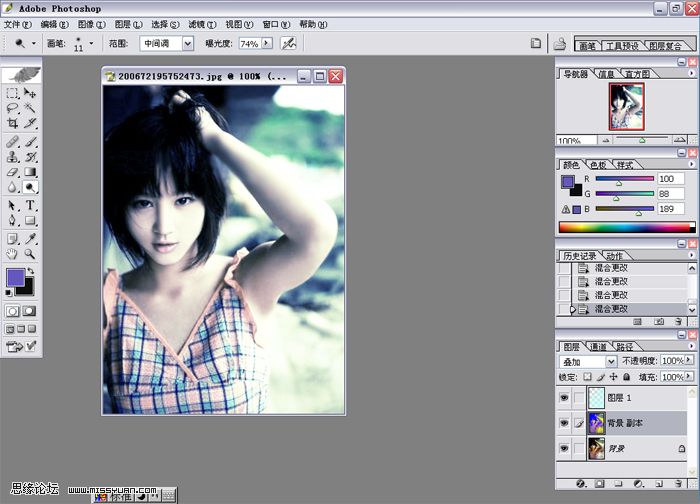Screen dimensions: 700x504
Task: Switch to the 通道 tab
Action: click(598, 346)
